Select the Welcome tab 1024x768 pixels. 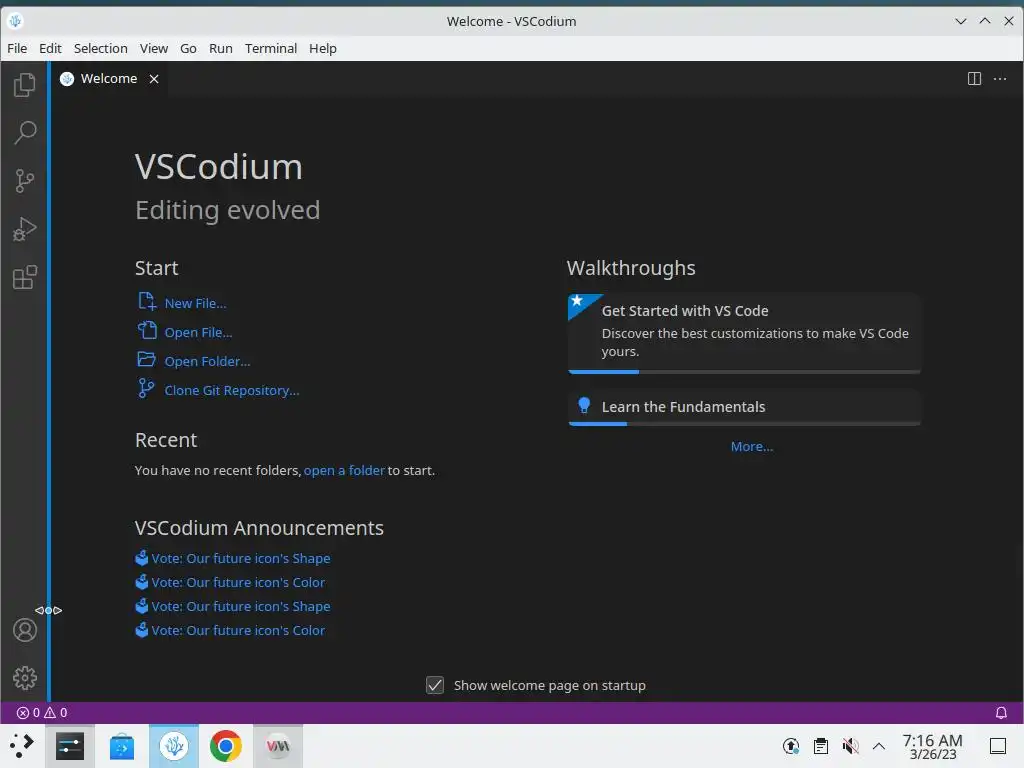point(109,79)
